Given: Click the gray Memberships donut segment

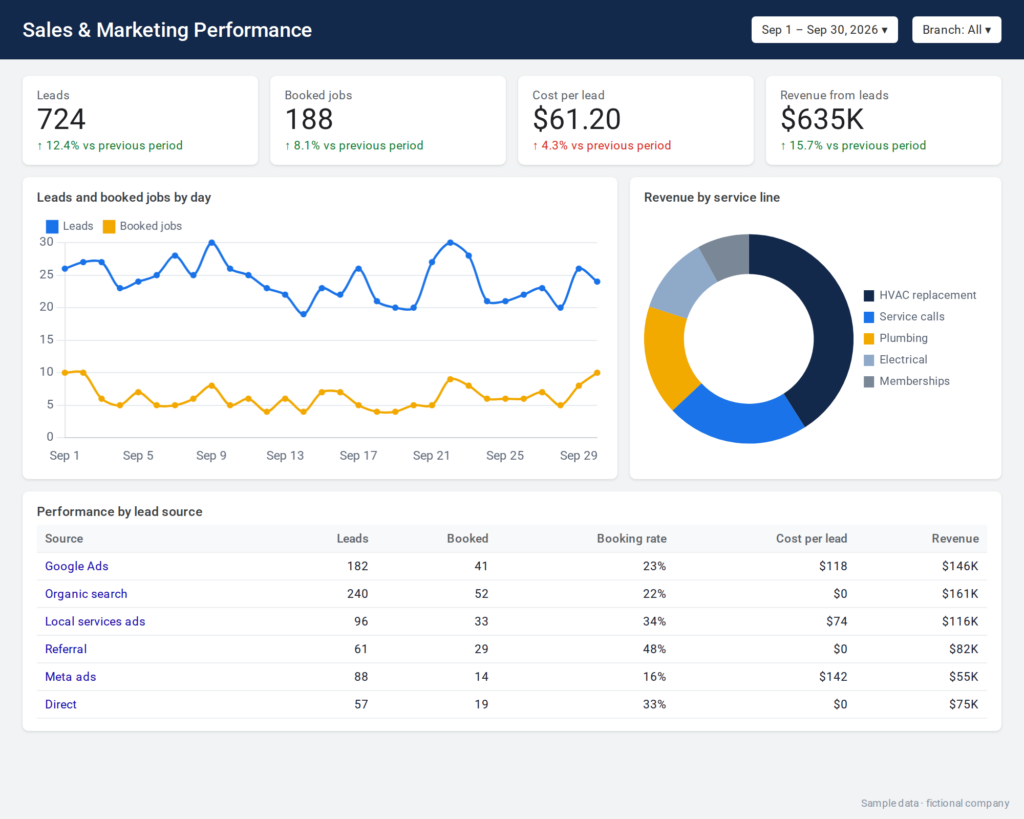Looking at the screenshot, I should (x=728, y=256).
